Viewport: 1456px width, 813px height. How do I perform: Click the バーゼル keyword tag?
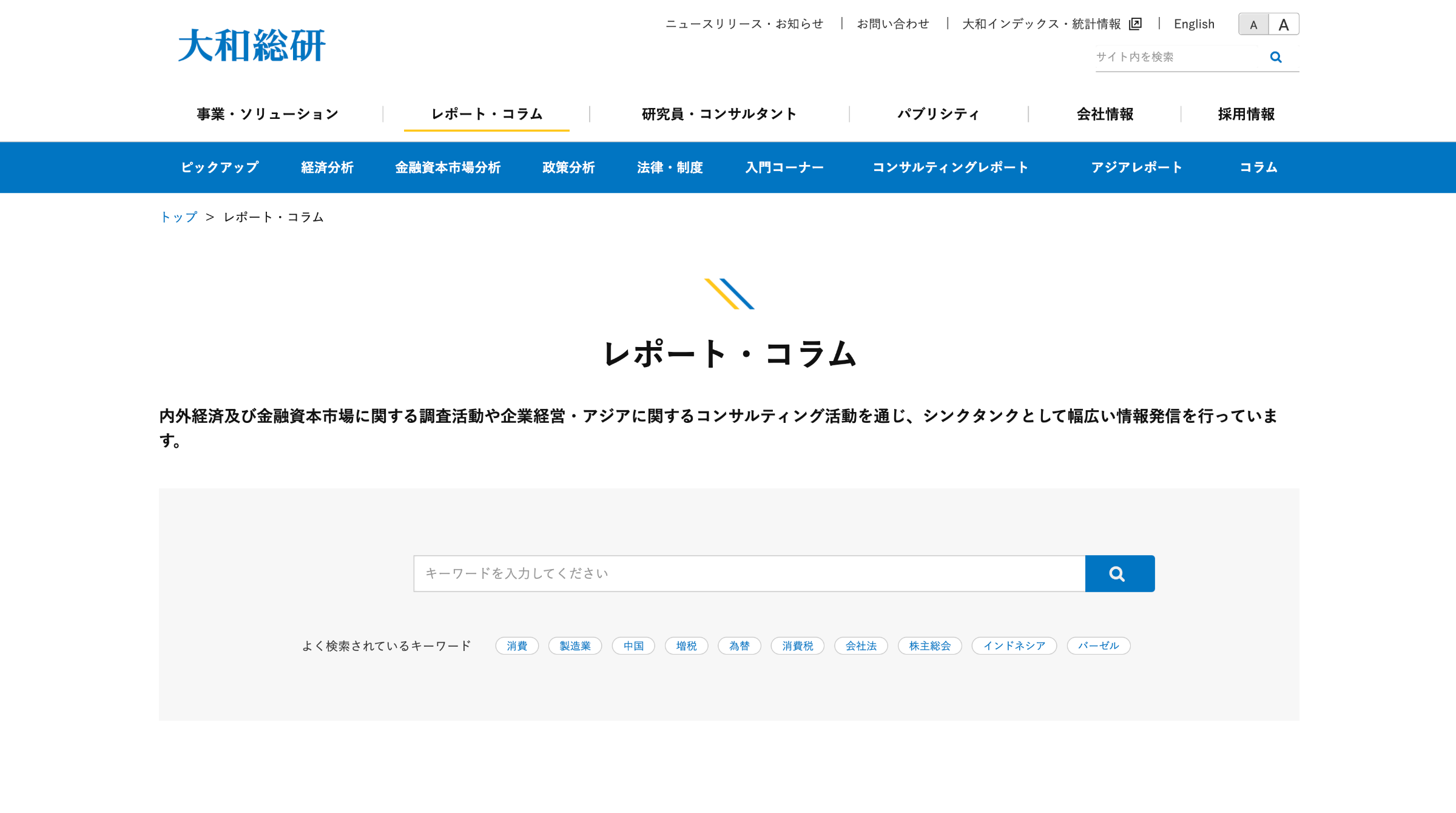pos(1099,646)
